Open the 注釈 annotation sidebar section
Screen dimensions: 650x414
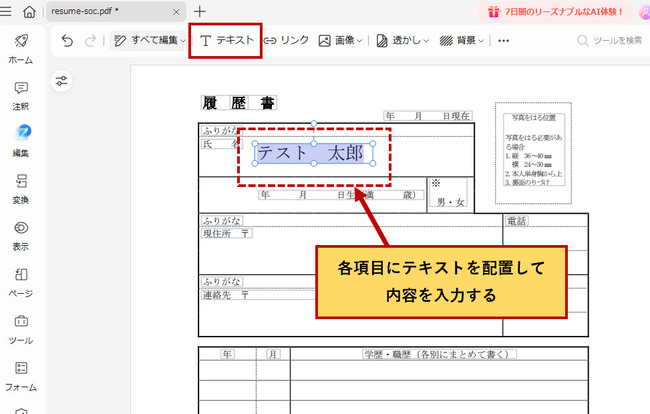pyautogui.click(x=21, y=96)
